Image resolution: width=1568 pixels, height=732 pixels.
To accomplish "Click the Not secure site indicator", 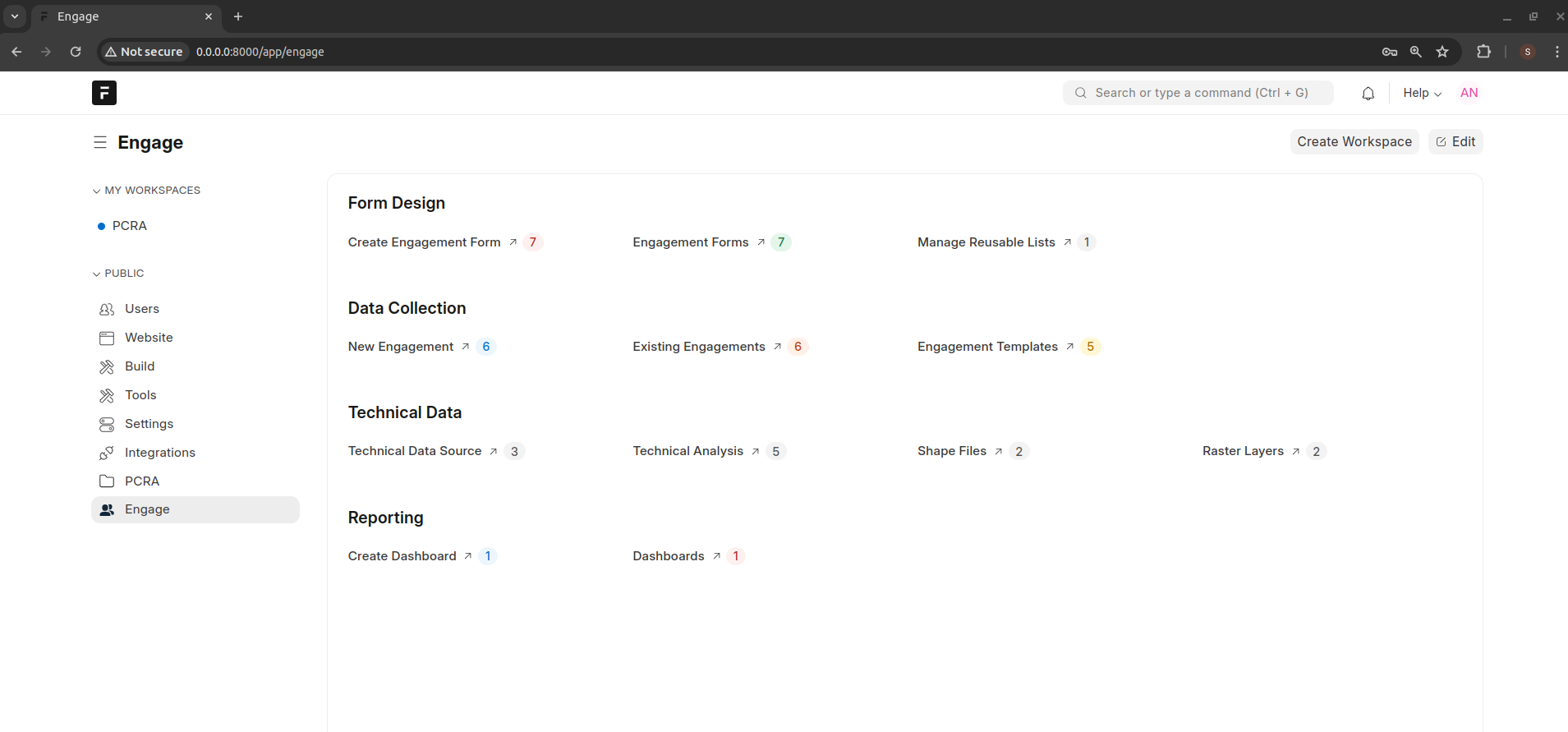I will [145, 52].
